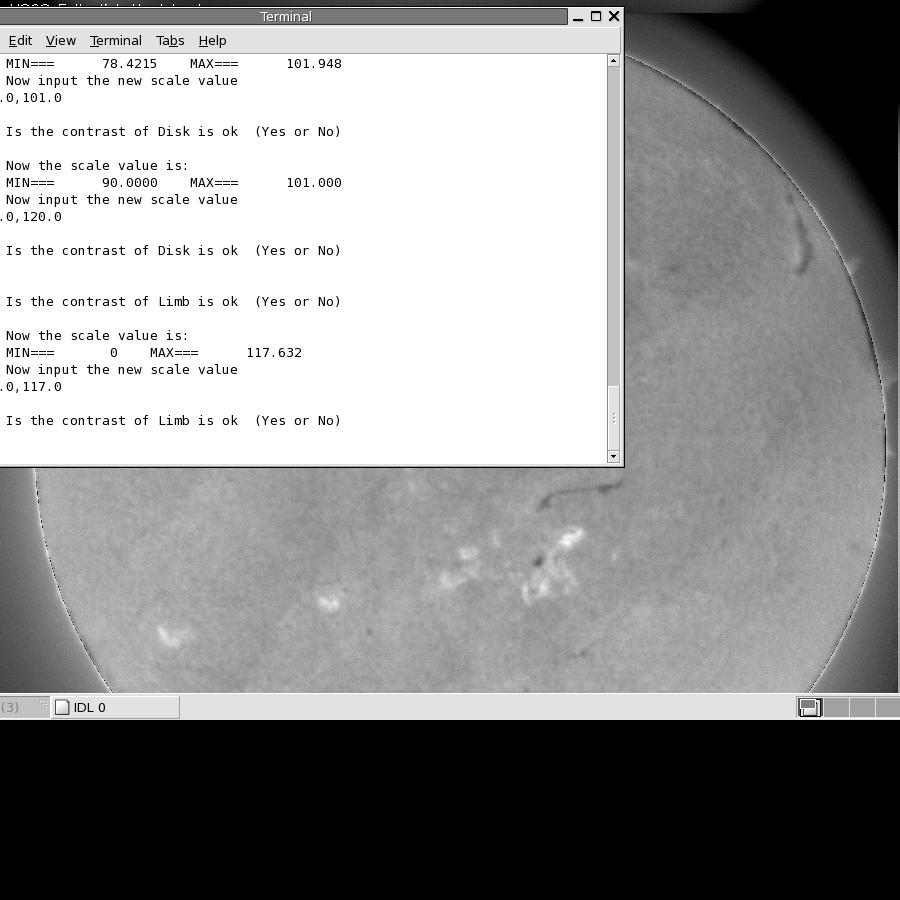Open the View menu
900x900 pixels.
coord(60,41)
